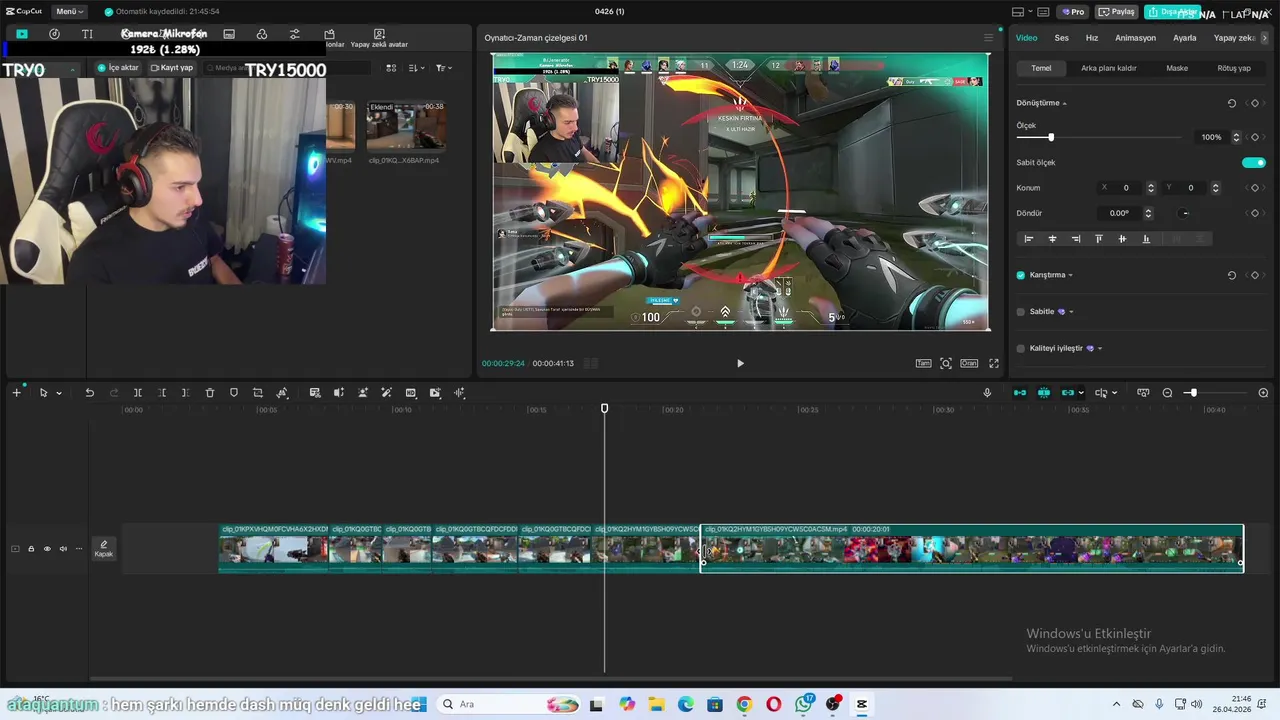
Task: Open the media sort dropdown
Action: coord(417,68)
